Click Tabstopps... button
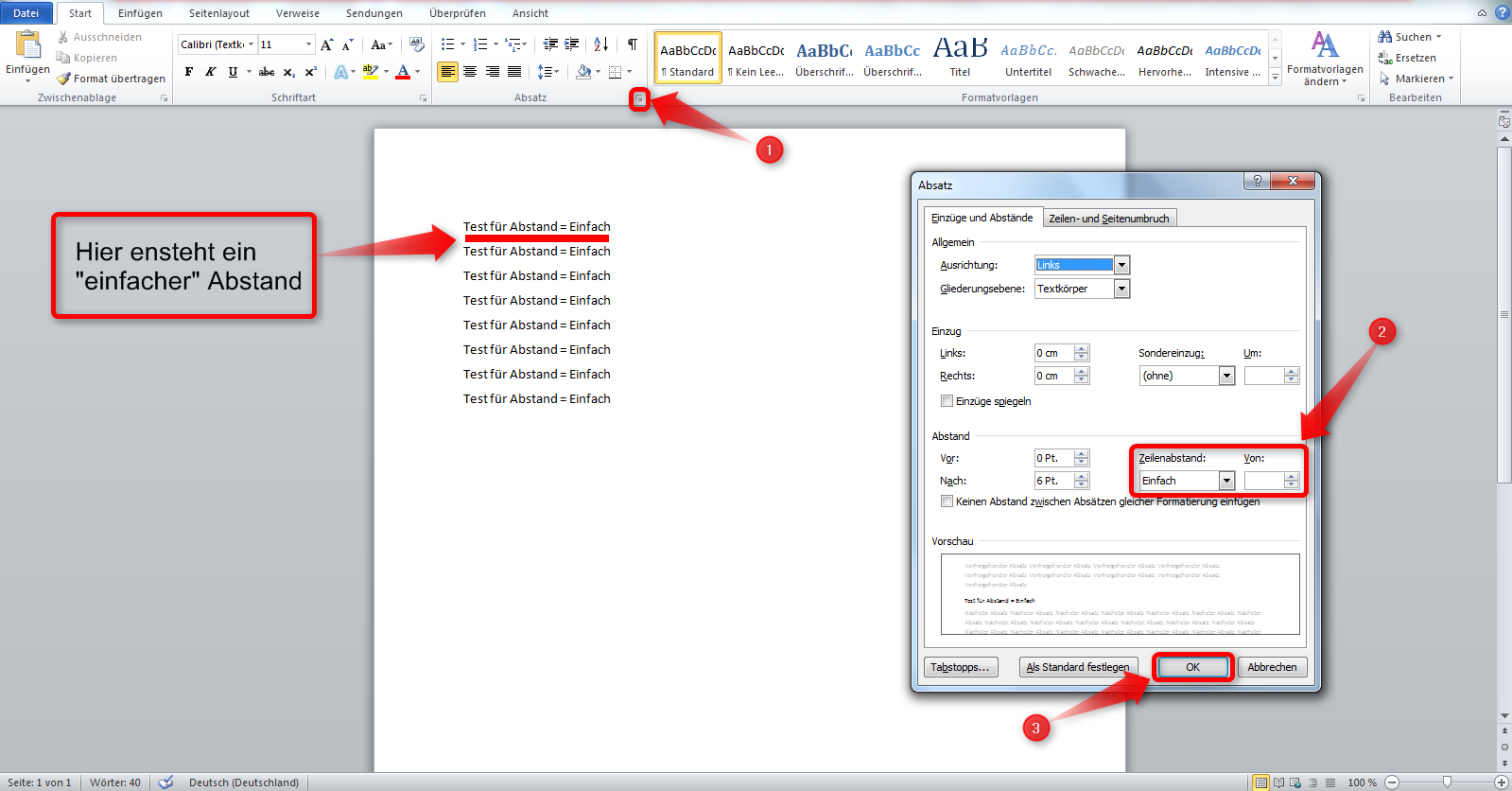 (x=960, y=667)
